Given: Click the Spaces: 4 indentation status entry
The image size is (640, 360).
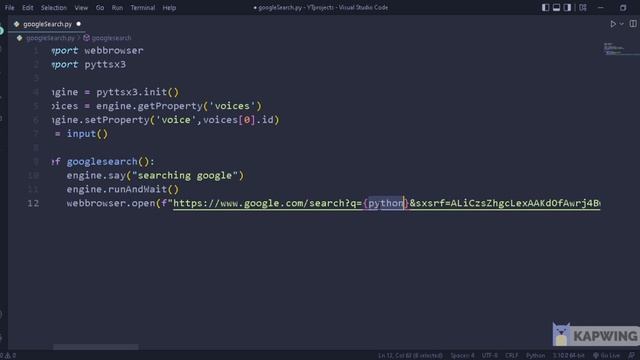Looking at the screenshot, I should [x=462, y=356].
